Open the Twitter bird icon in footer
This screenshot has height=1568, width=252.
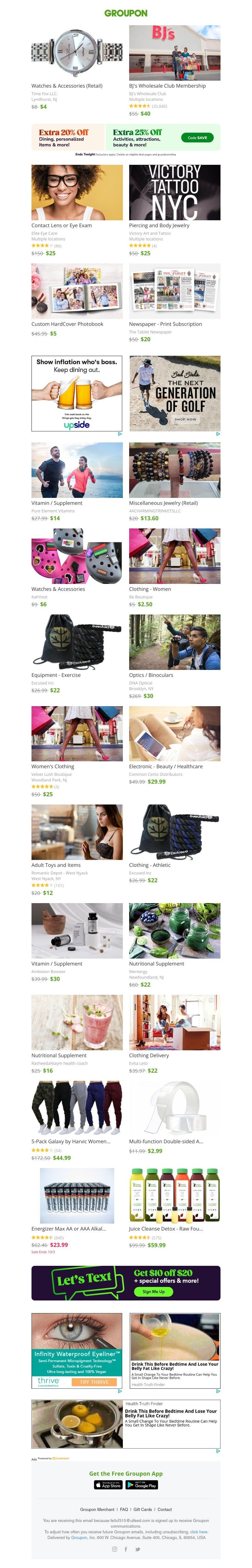click(x=138, y=1549)
